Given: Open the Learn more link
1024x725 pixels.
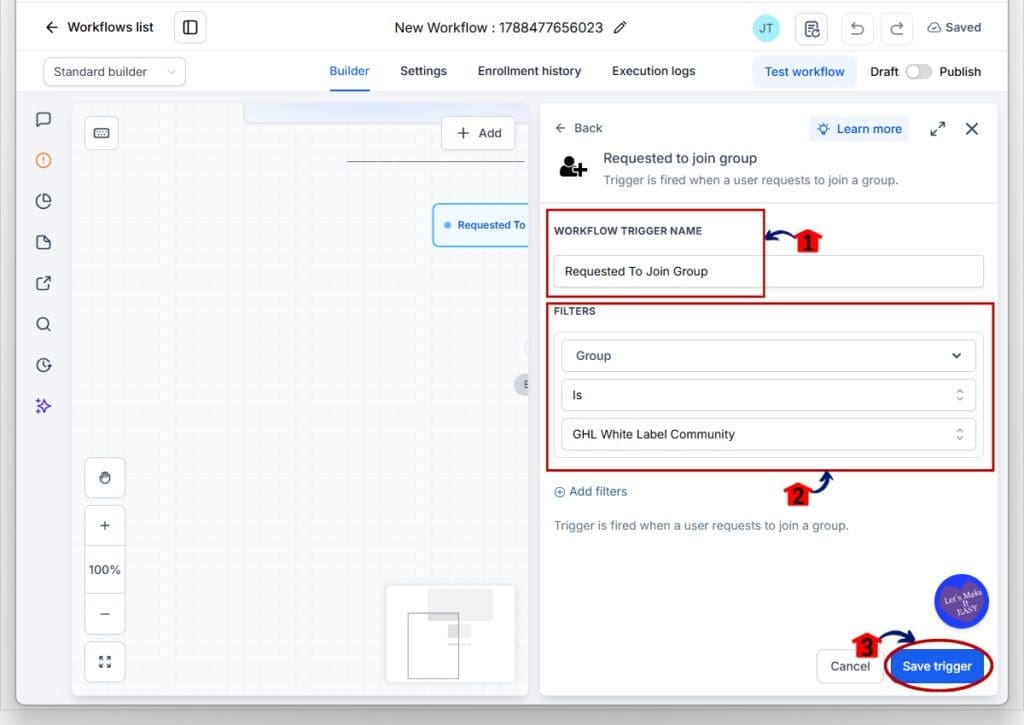Looking at the screenshot, I should pos(859,129).
